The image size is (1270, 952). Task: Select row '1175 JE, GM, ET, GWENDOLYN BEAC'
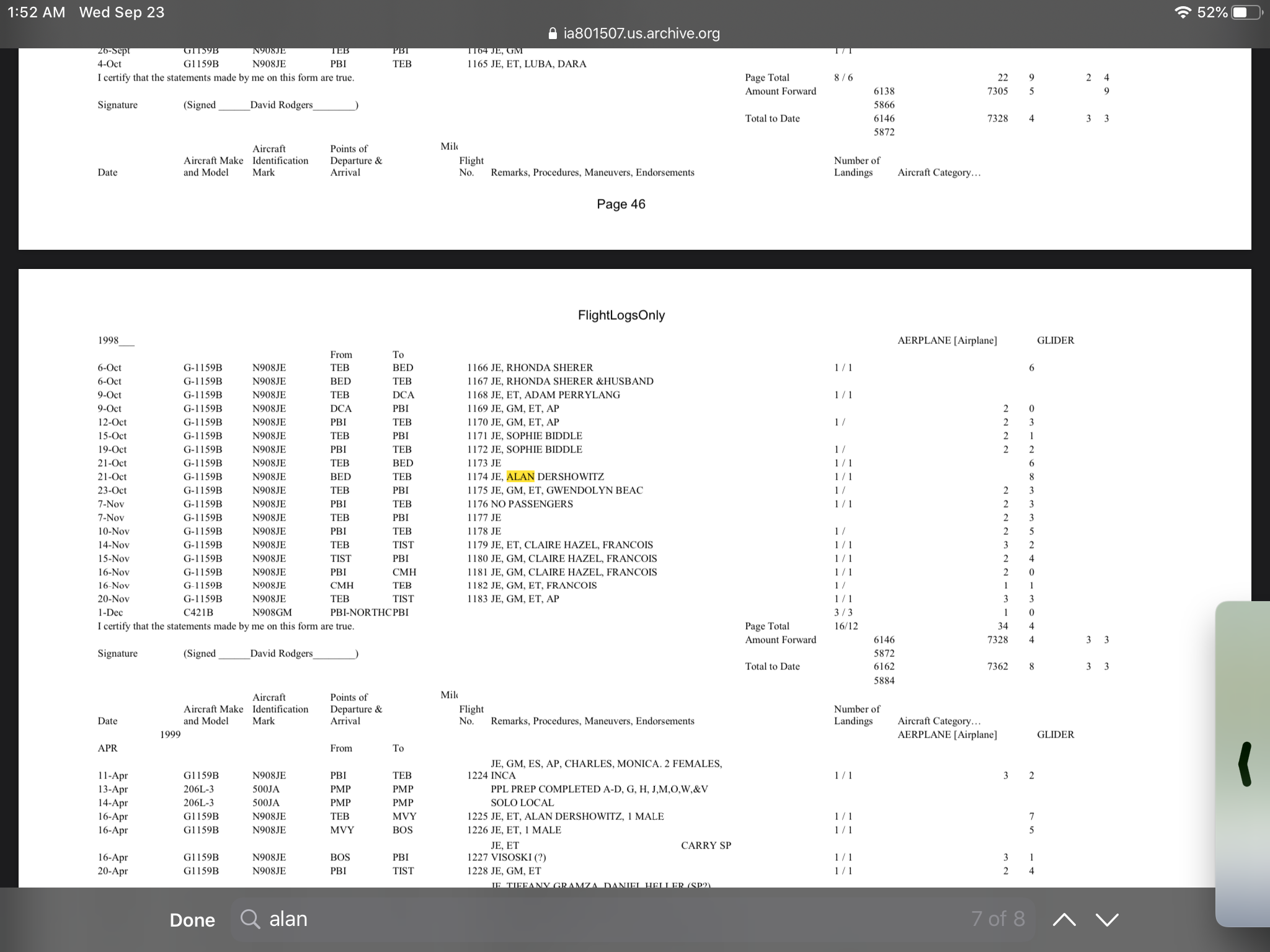coord(555,490)
